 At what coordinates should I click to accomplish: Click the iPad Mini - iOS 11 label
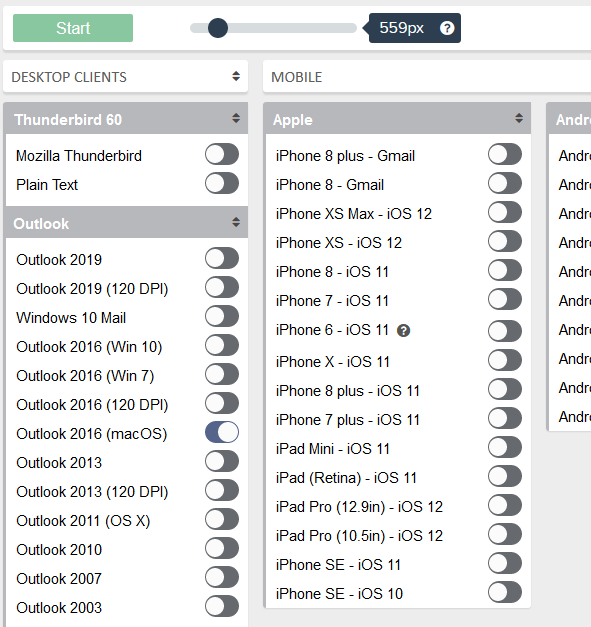(x=333, y=449)
